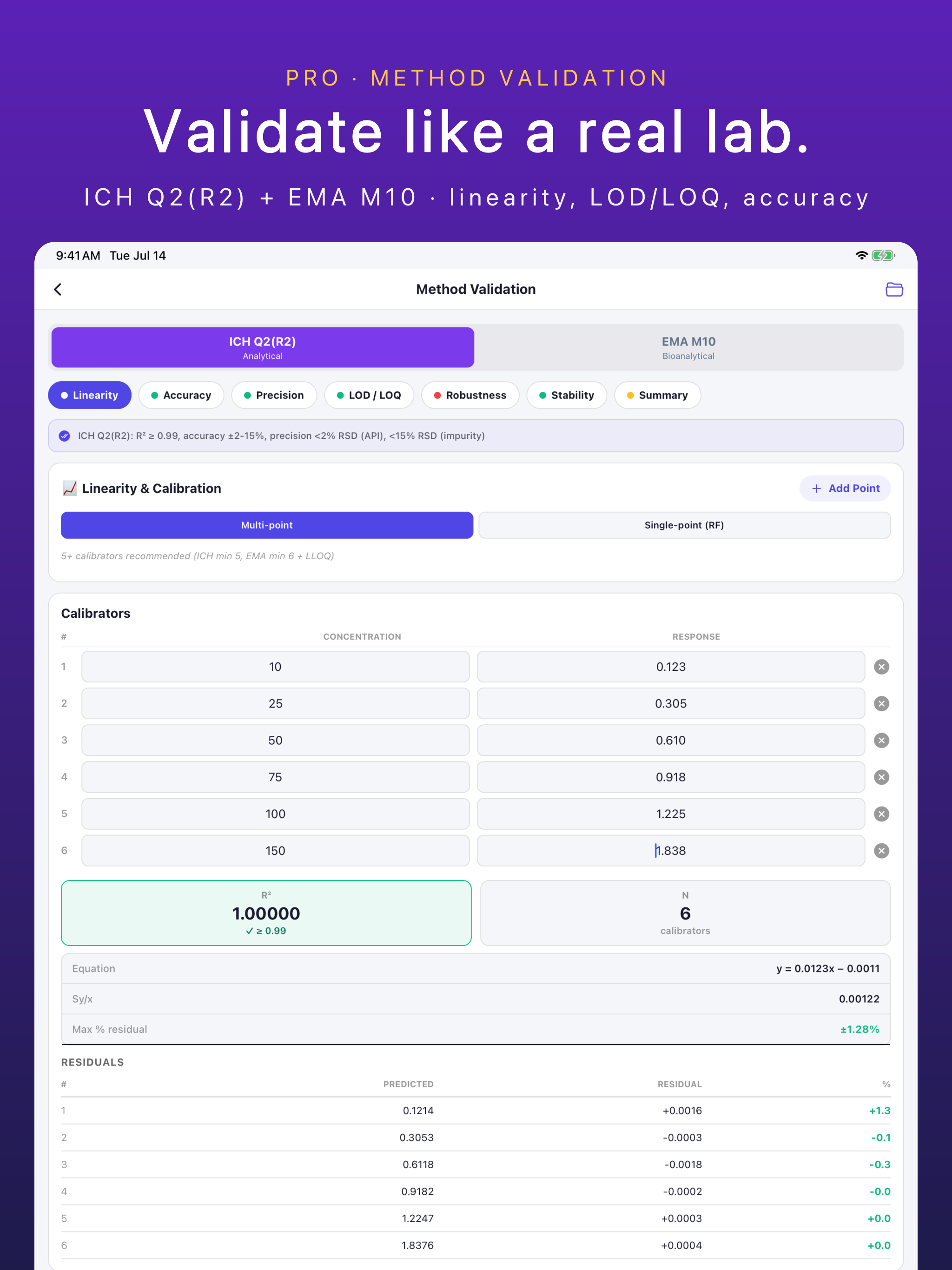Screen dimensions: 952x1270
Task: Edit response field with value 1.838
Action: pos(671,850)
